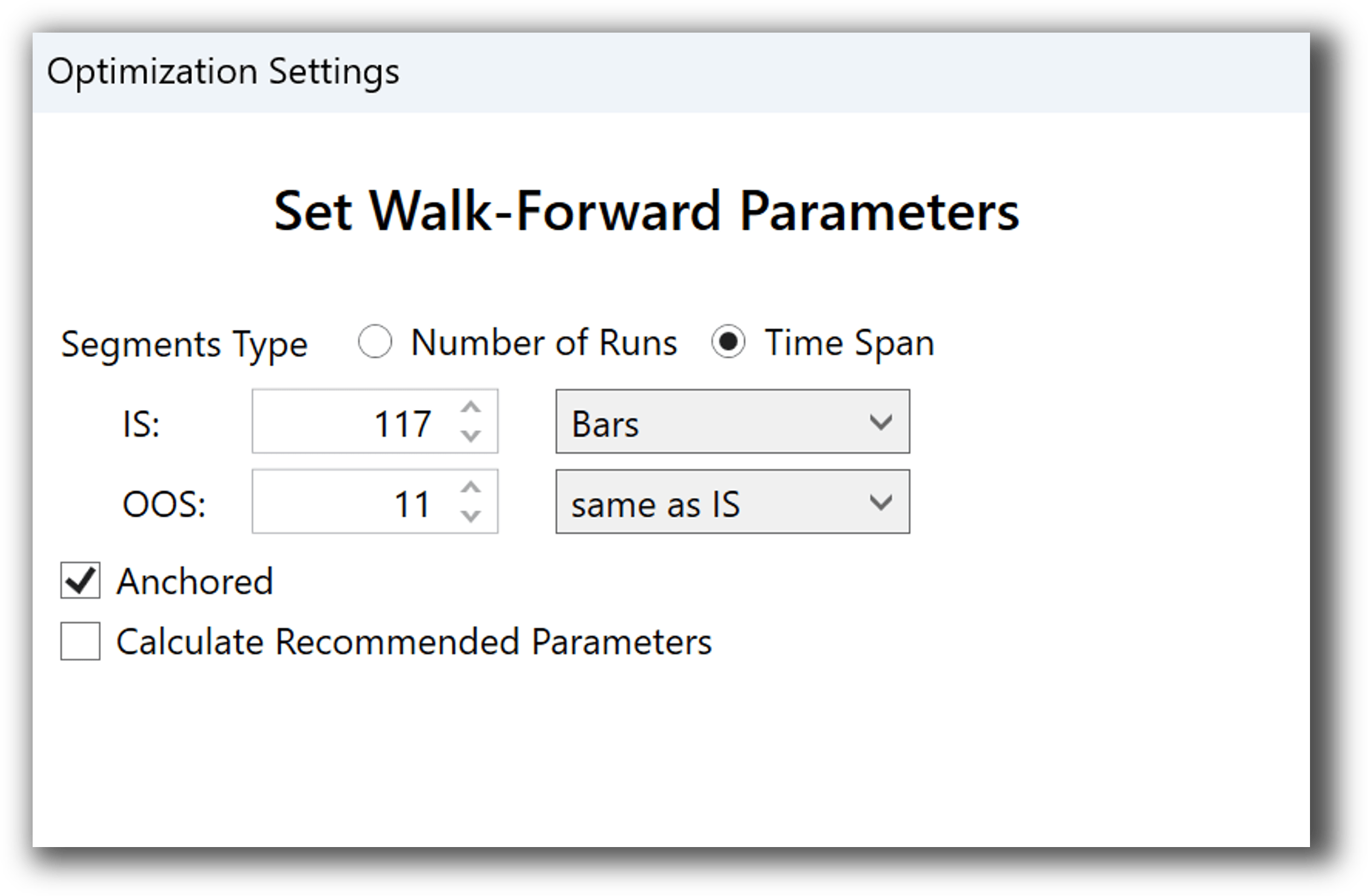Open the Bars unit dropdown
Viewport: 1368px width, 896px height.
tap(732, 422)
